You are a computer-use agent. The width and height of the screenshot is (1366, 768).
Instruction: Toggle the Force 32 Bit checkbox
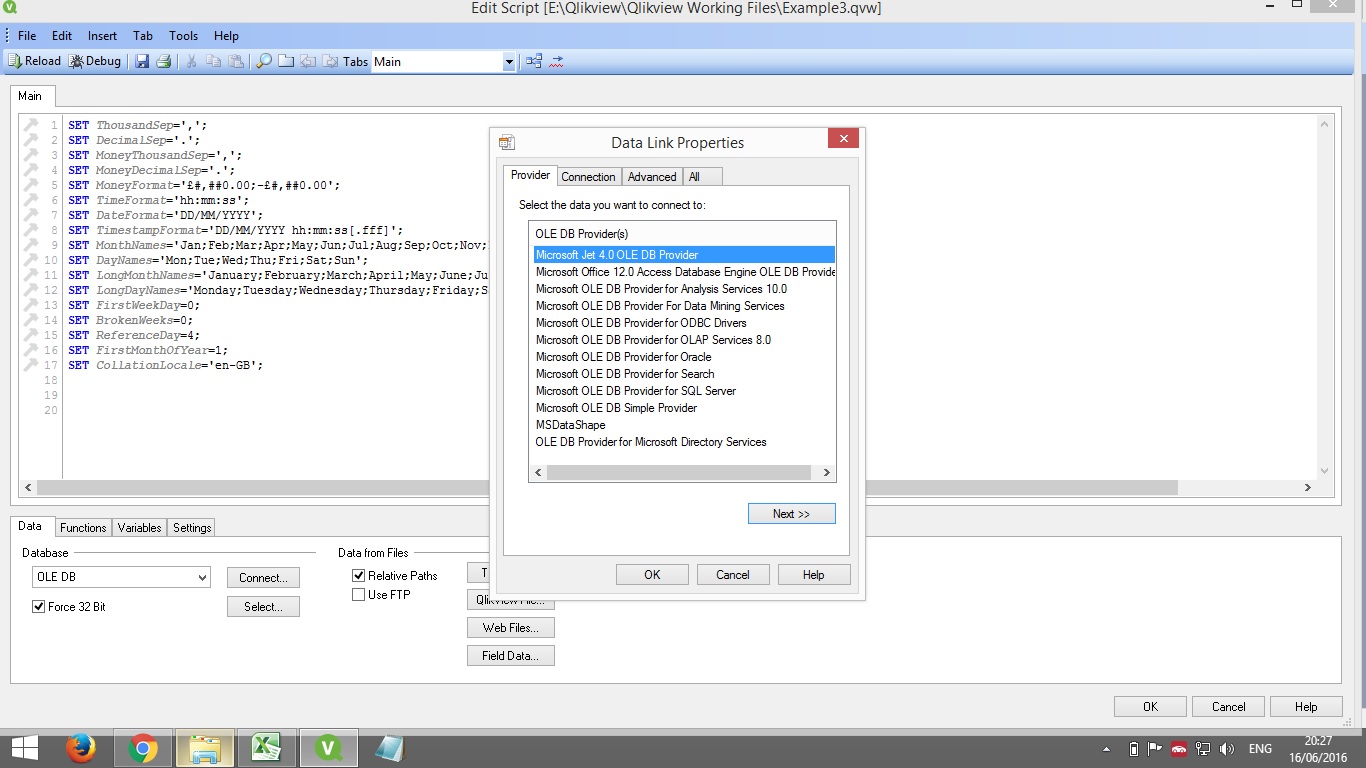39,607
